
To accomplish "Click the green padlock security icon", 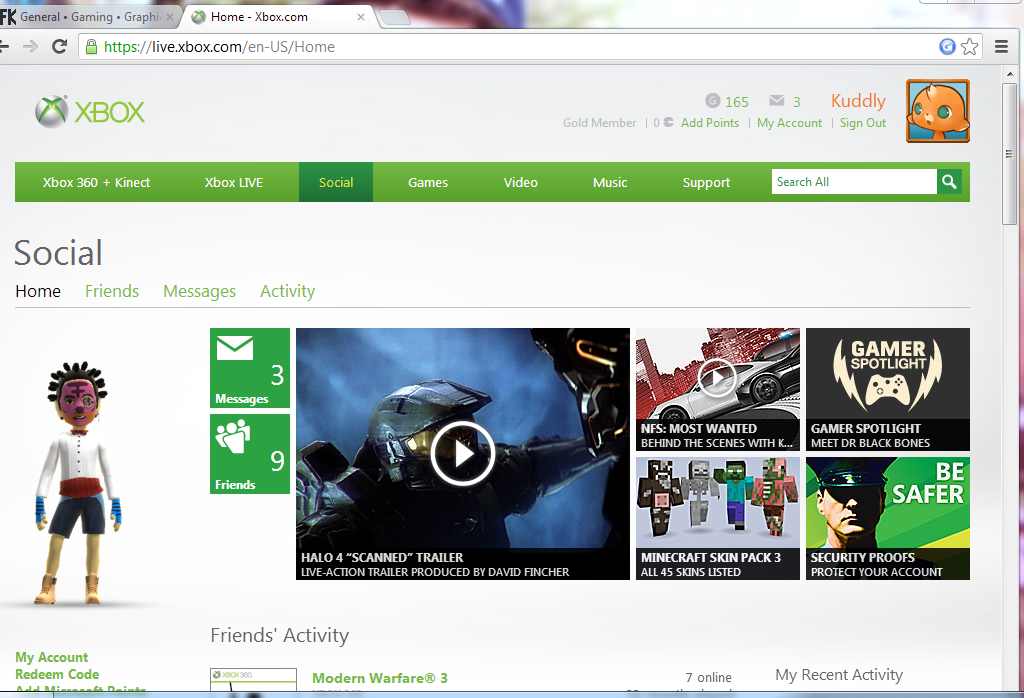I will pos(91,46).
